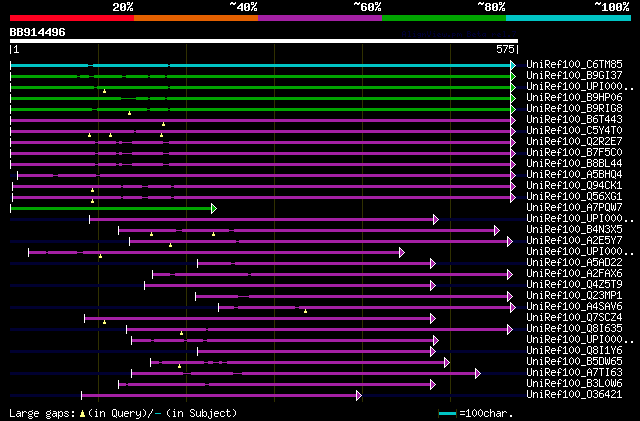
Task: Select hit label UniRef100_B7F5C0
Action: (x=574, y=152)
